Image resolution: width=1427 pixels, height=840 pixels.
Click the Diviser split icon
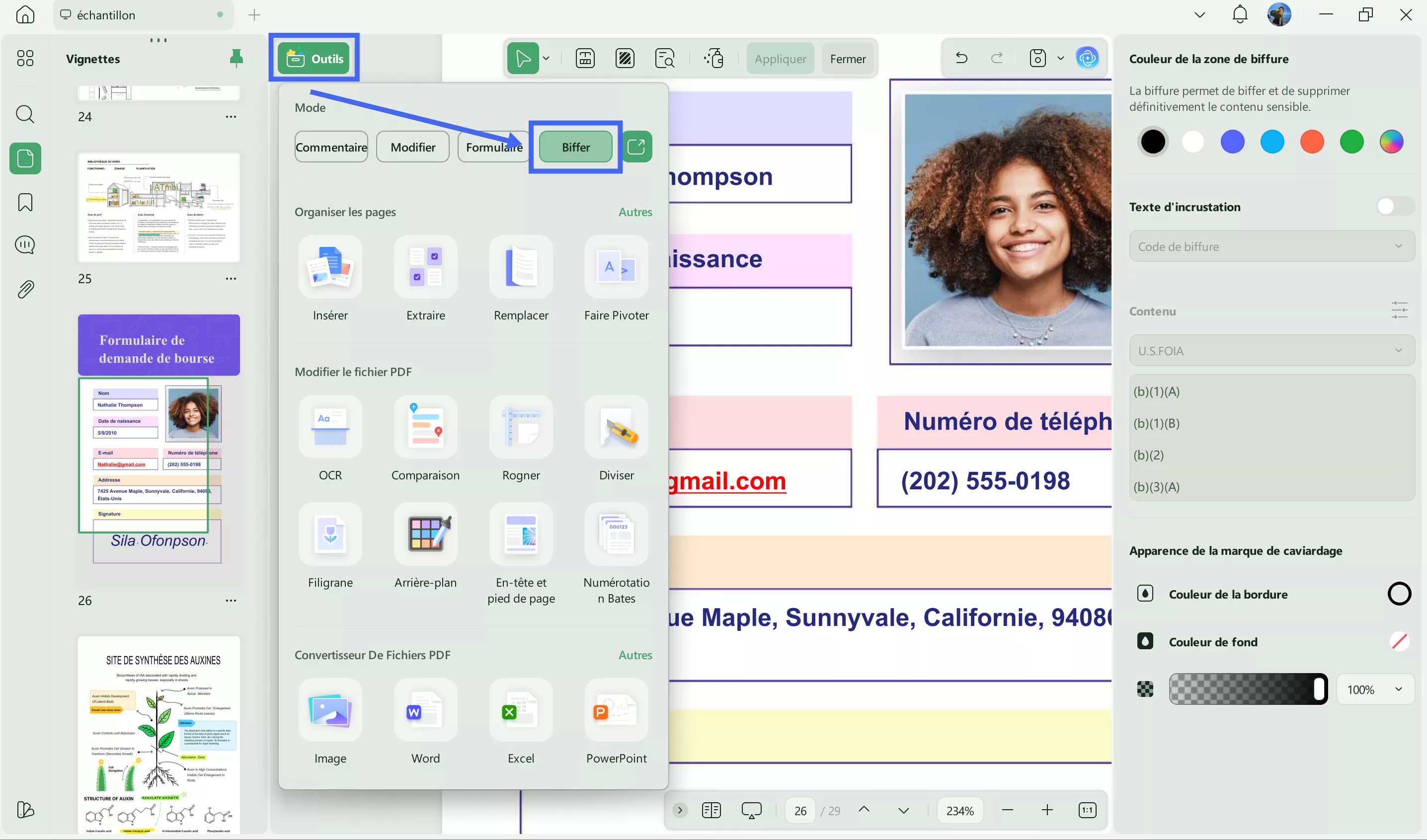click(616, 427)
